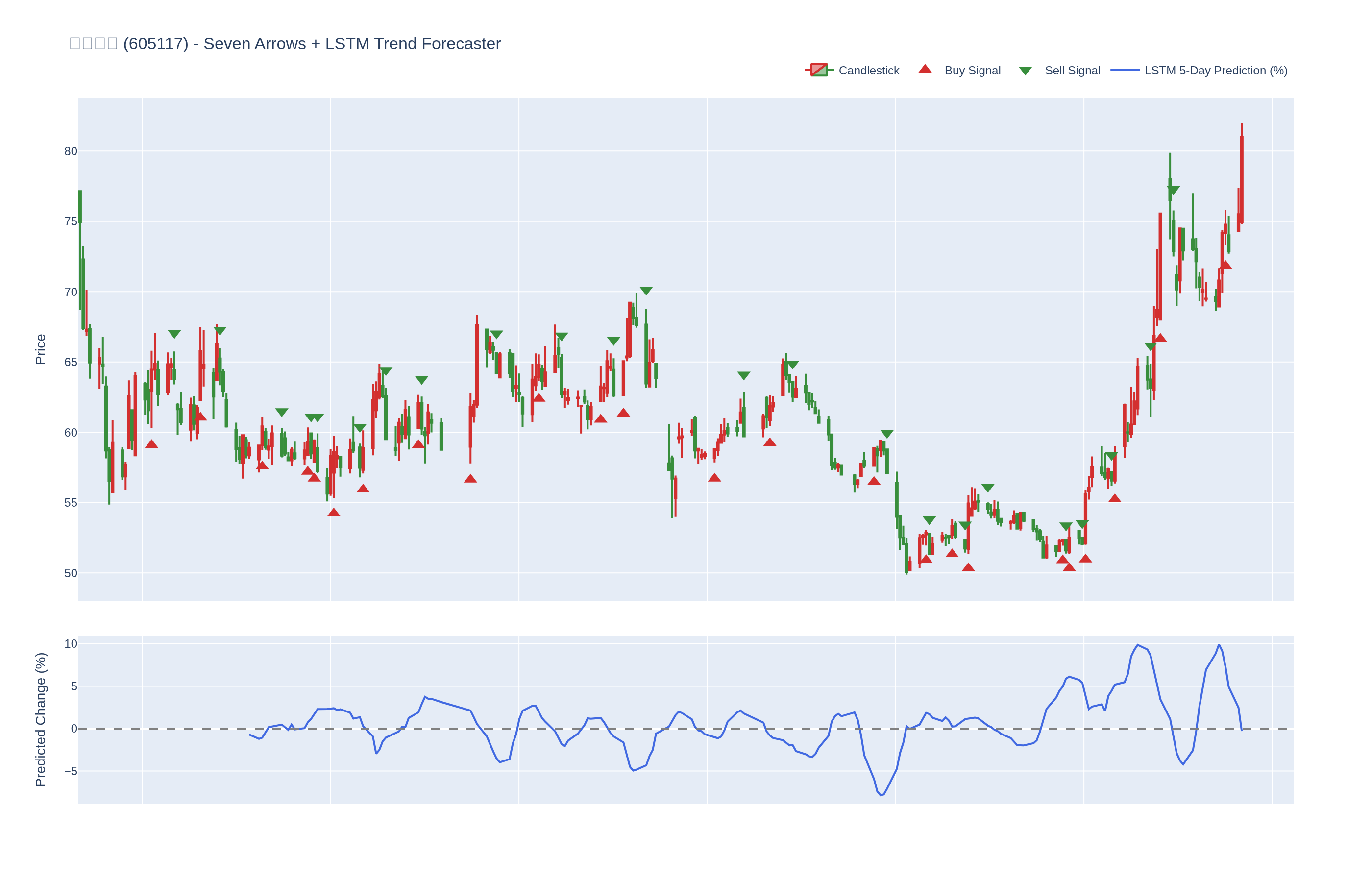Hide Sell Signal trace via its legend text
The width and height of the screenshot is (1372, 882).
[x=1072, y=71]
